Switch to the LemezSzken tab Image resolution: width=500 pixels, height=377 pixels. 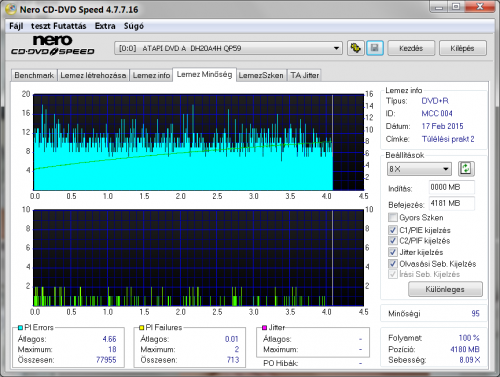click(x=261, y=75)
